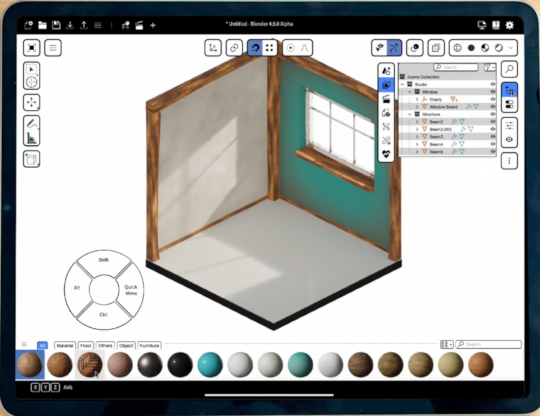This screenshot has height=416, width=540.
Task: Switch to the Floor asset tab
Action: pos(86,345)
